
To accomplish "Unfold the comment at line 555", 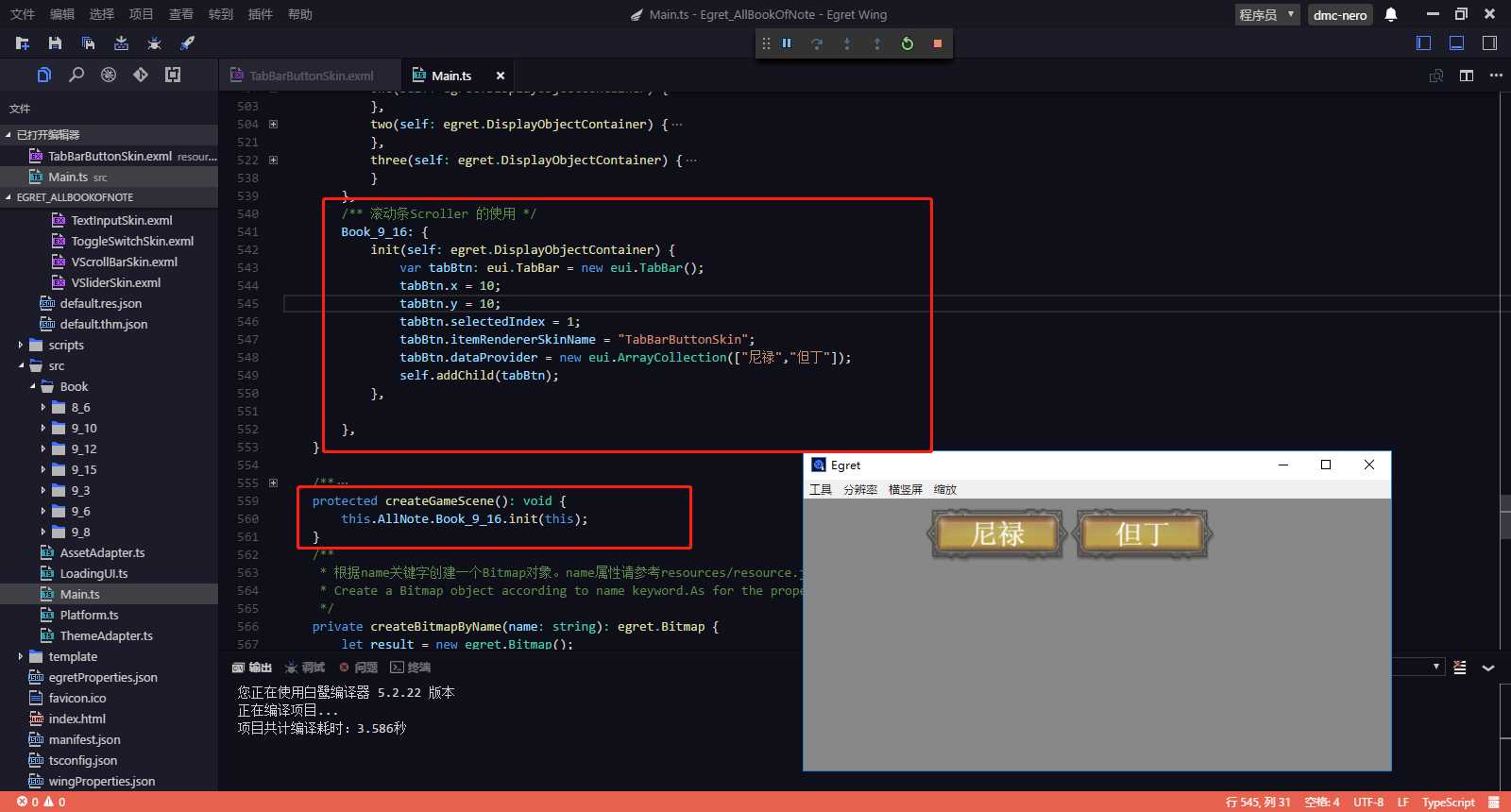I will pyautogui.click(x=274, y=483).
